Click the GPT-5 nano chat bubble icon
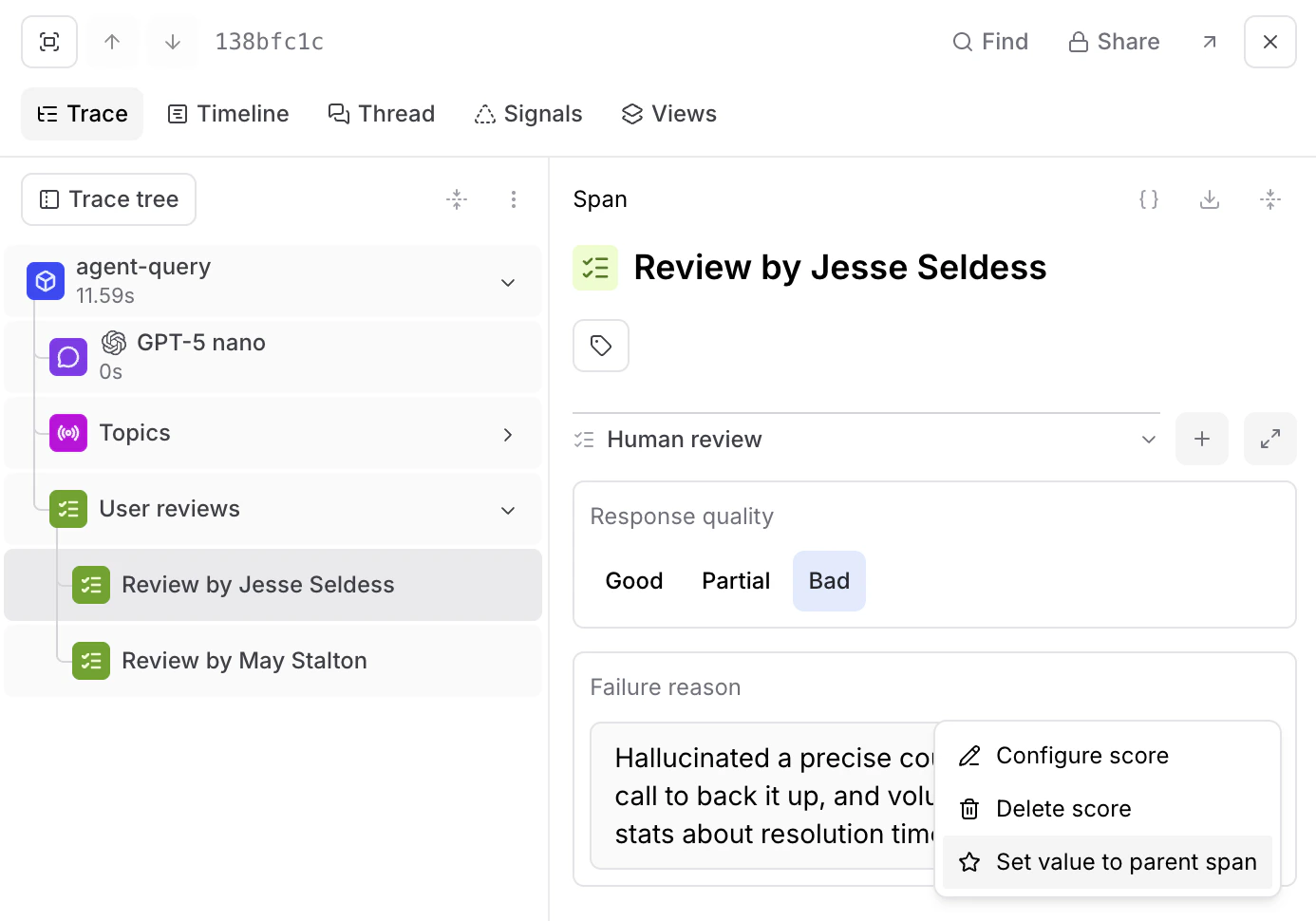The image size is (1316, 921). (x=68, y=357)
